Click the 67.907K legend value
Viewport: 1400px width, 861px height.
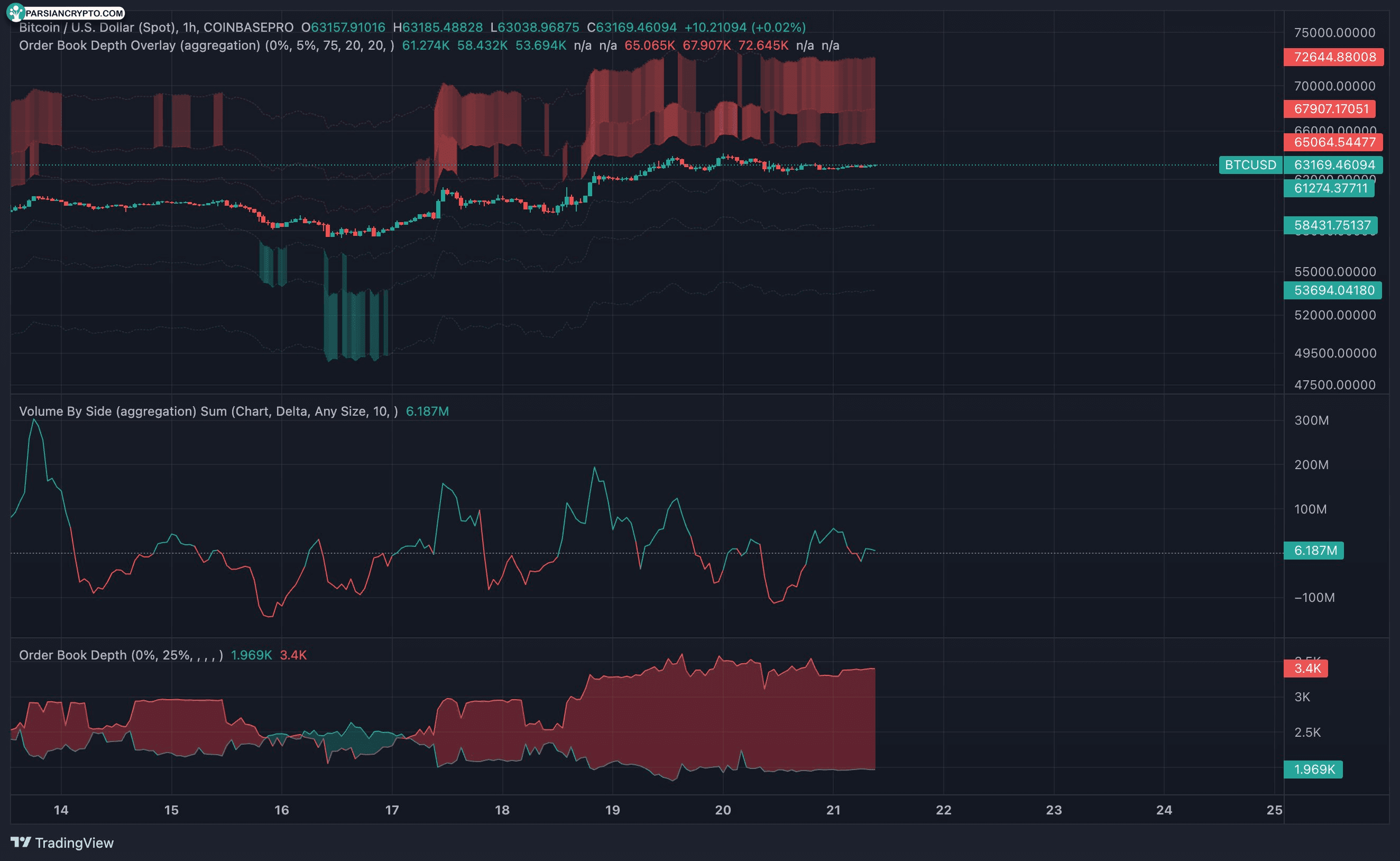[706, 45]
